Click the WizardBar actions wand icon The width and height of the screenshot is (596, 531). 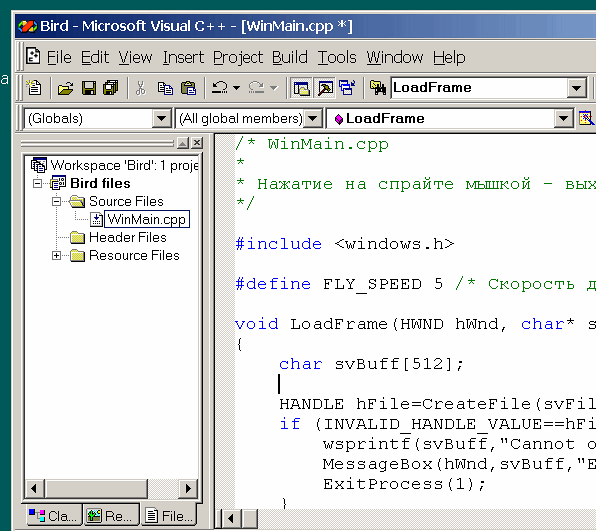(x=586, y=118)
